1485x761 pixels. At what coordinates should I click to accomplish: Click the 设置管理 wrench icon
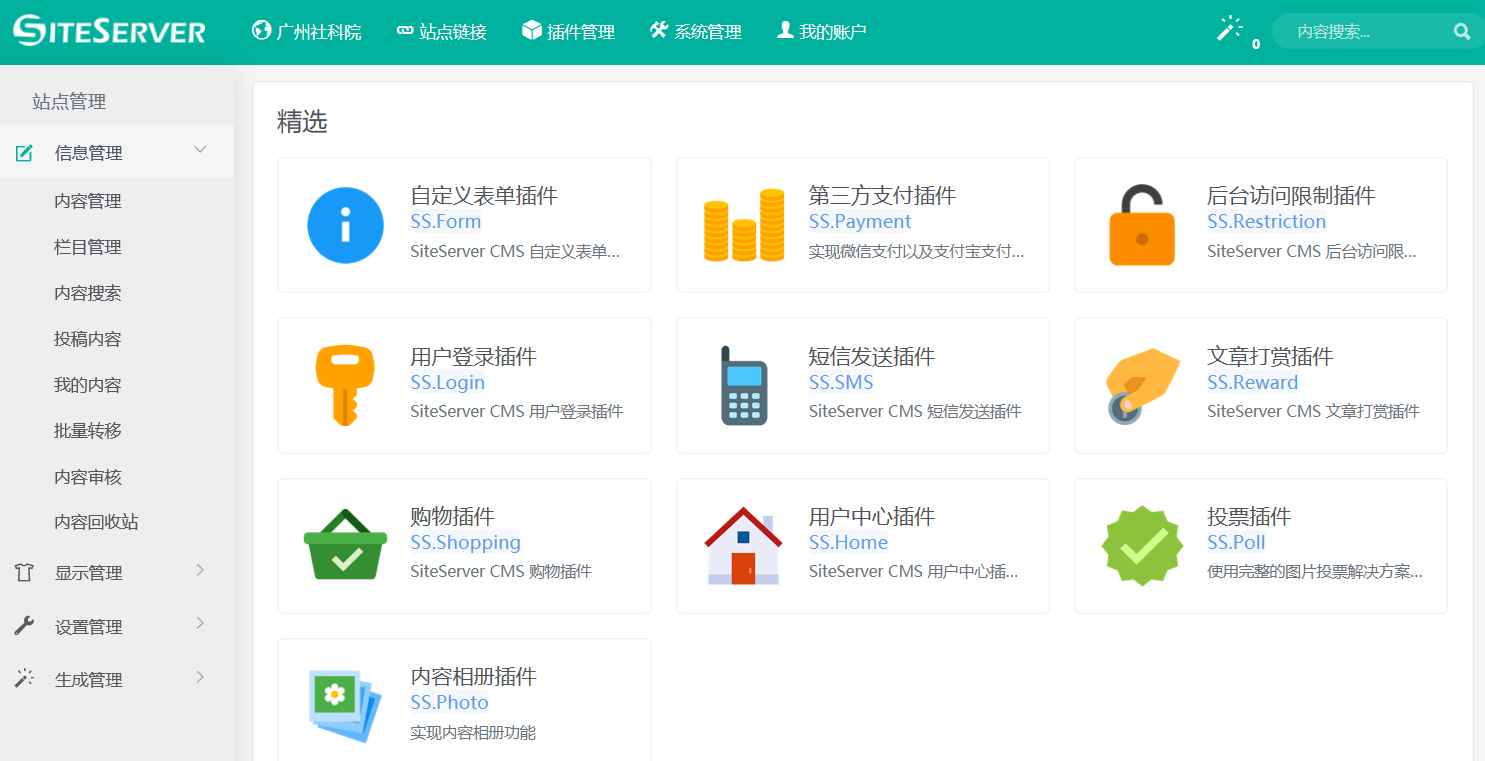[x=24, y=626]
